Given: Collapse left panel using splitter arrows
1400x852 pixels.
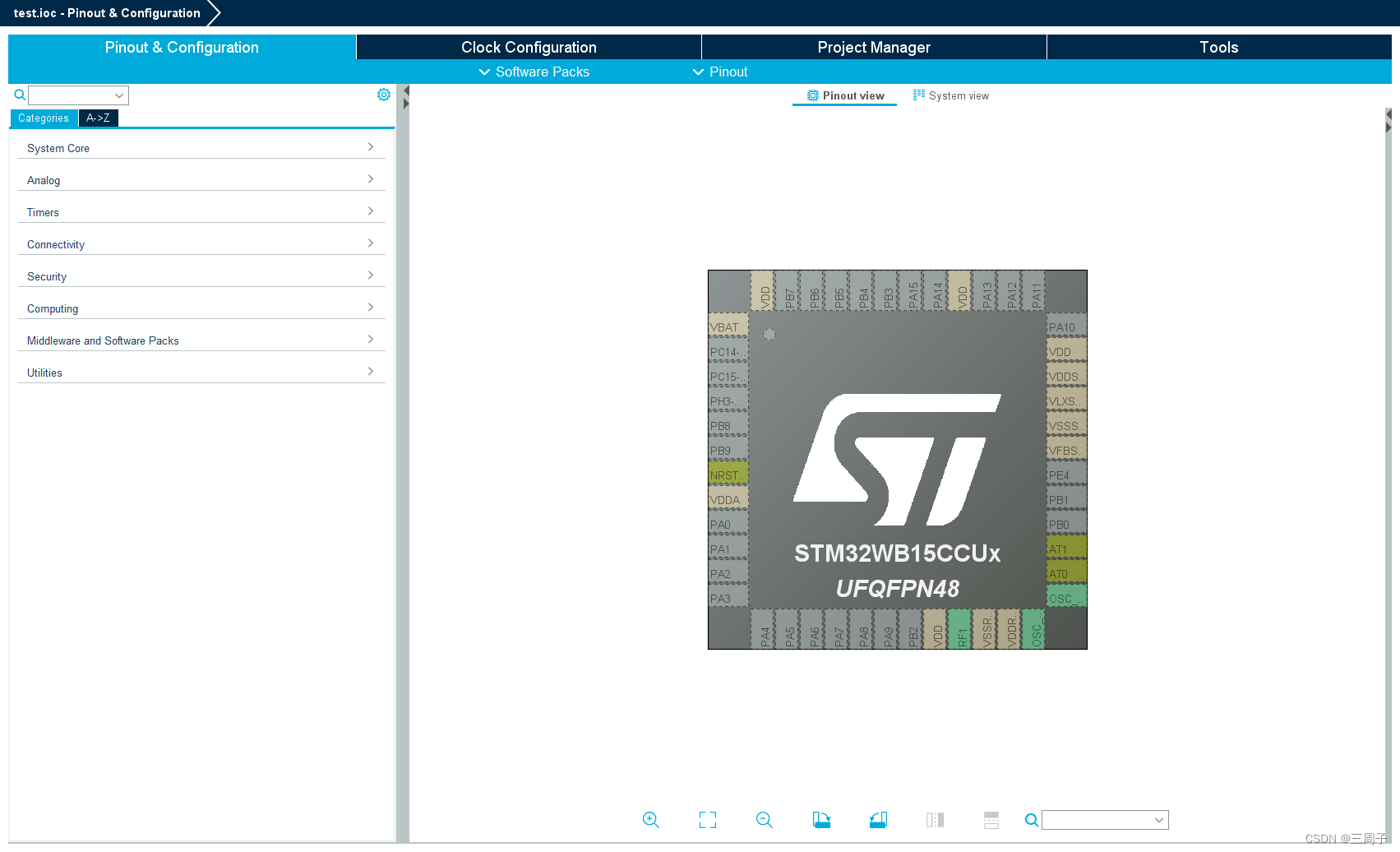Looking at the screenshot, I should point(406,97).
